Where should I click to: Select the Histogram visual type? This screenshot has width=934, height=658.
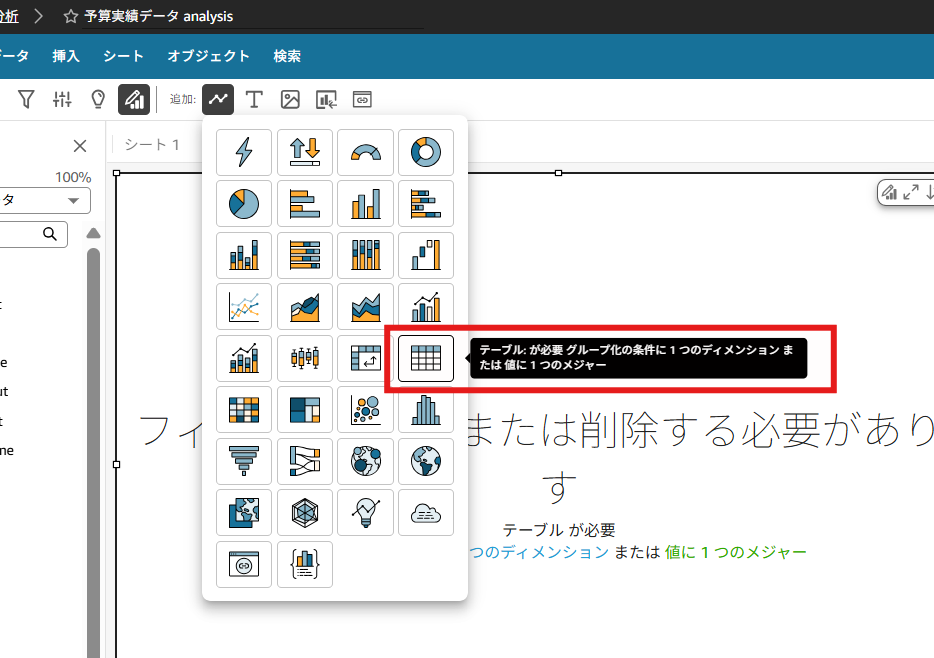pos(426,410)
